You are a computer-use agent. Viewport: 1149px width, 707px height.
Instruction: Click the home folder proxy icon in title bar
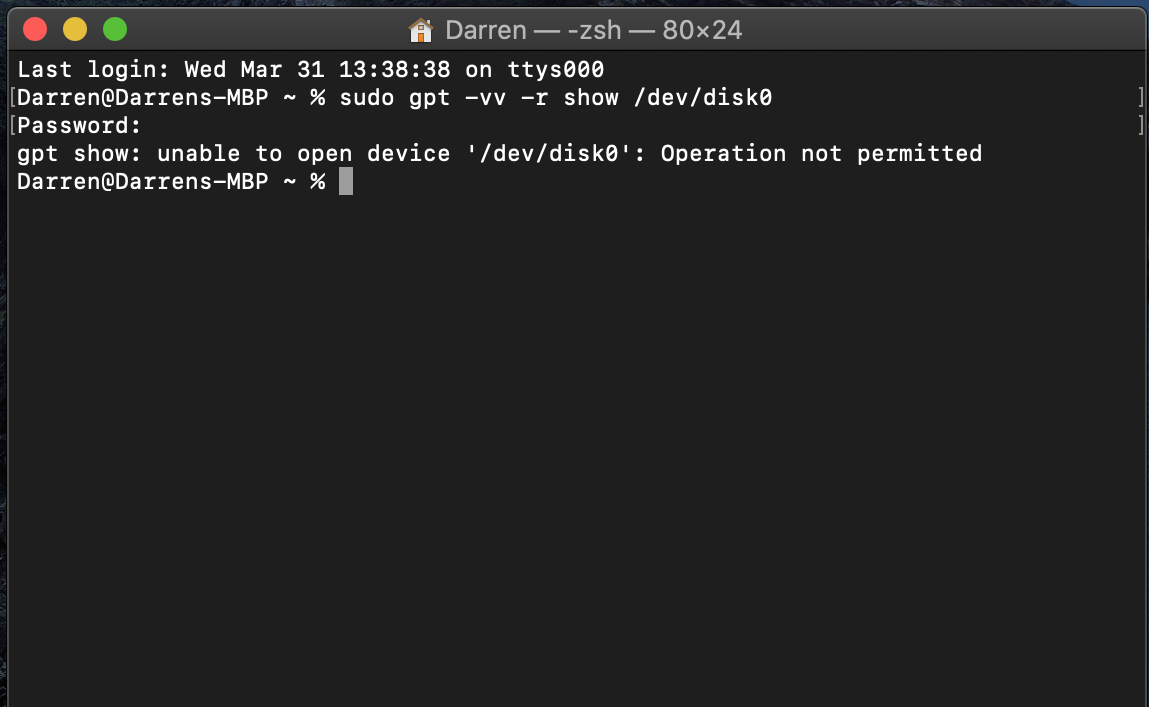pyautogui.click(x=421, y=30)
